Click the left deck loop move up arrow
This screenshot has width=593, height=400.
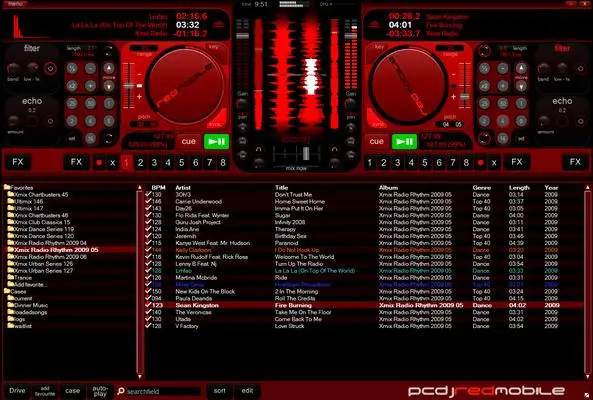pos(109,68)
